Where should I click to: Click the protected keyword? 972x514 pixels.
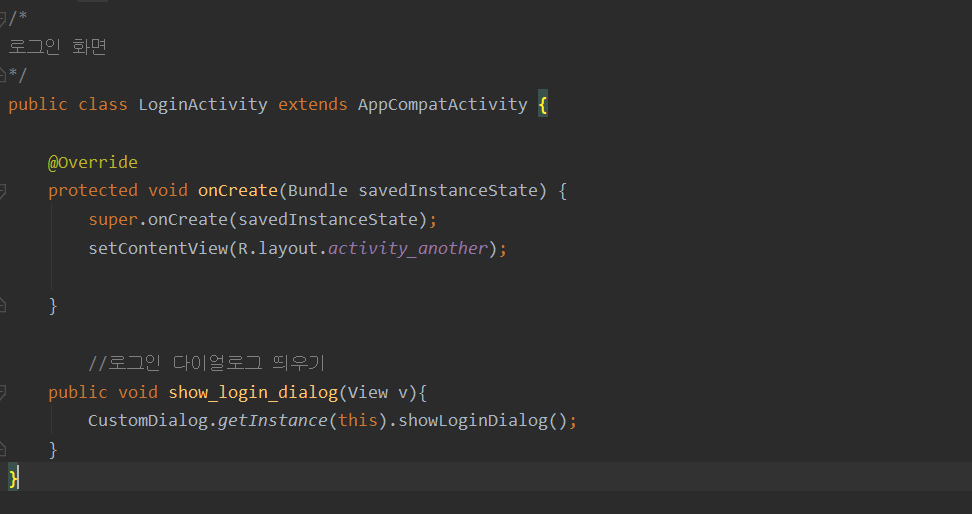point(93,190)
